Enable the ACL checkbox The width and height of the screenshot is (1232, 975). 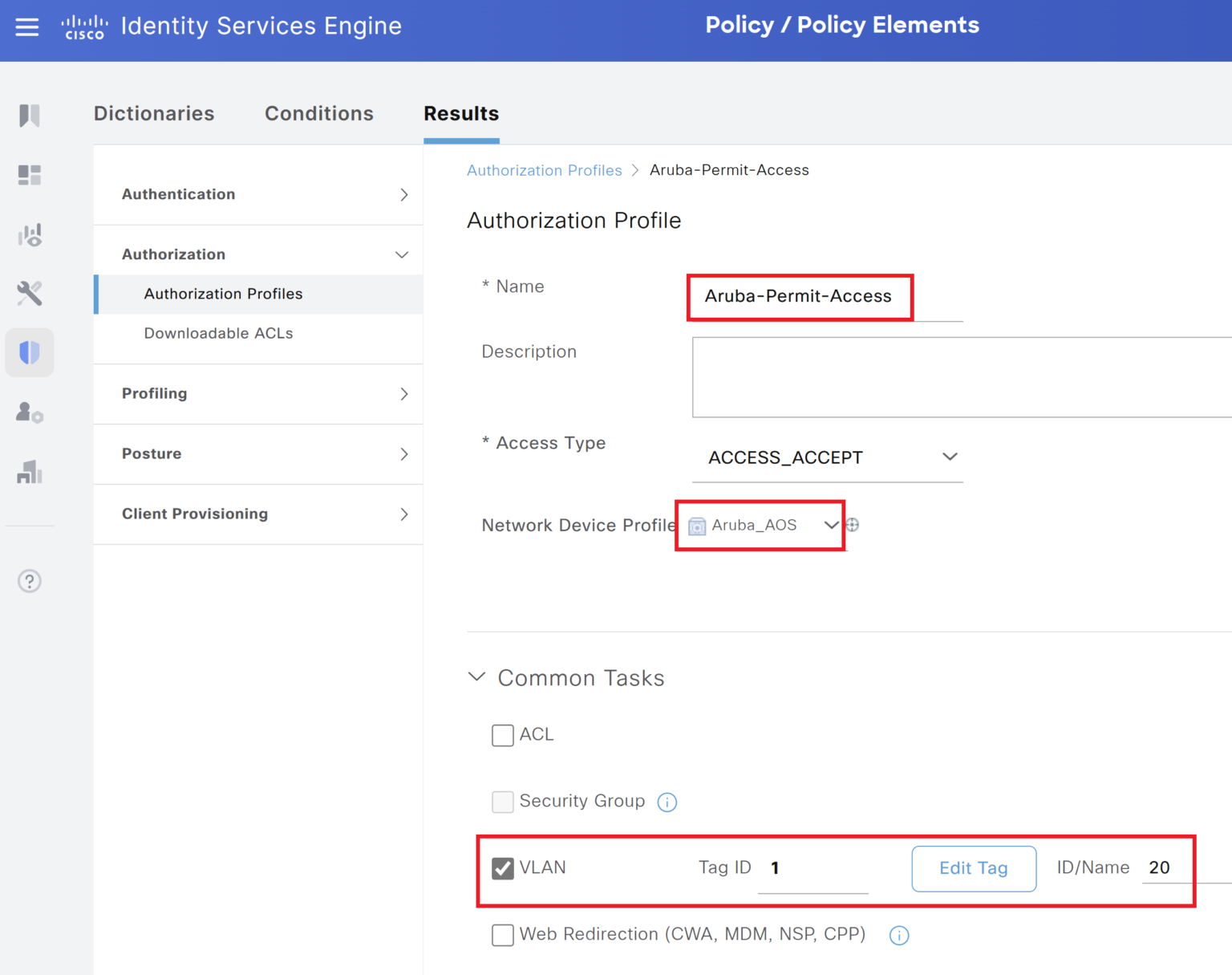(x=502, y=735)
